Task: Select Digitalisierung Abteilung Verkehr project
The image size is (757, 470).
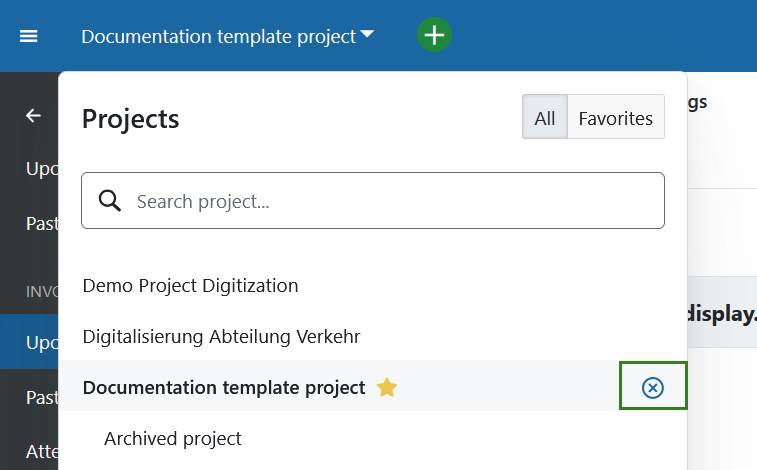Action: (x=221, y=337)
